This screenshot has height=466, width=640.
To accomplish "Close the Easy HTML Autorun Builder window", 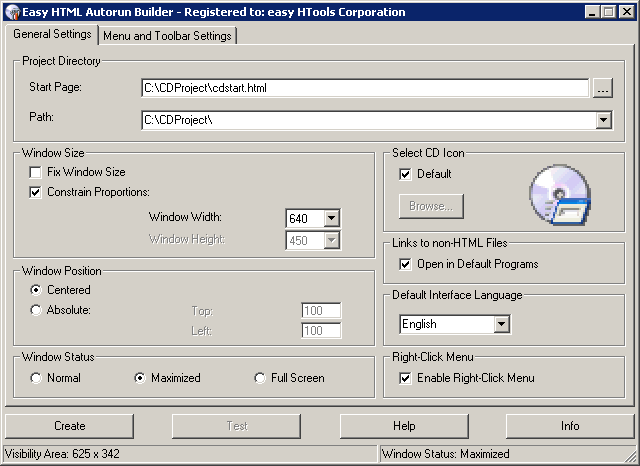I will point(627,12).
